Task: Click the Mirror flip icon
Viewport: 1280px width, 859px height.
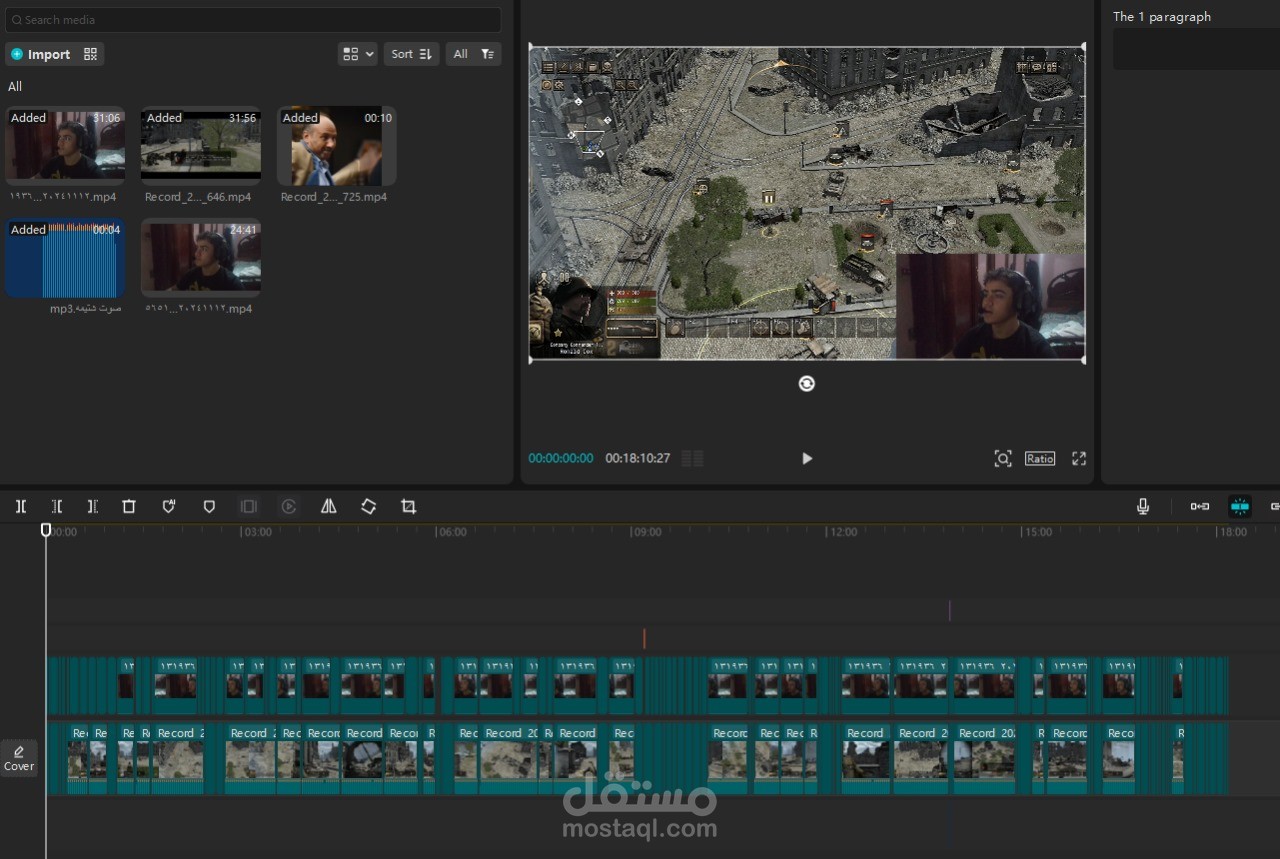Action: click(329, 507)
